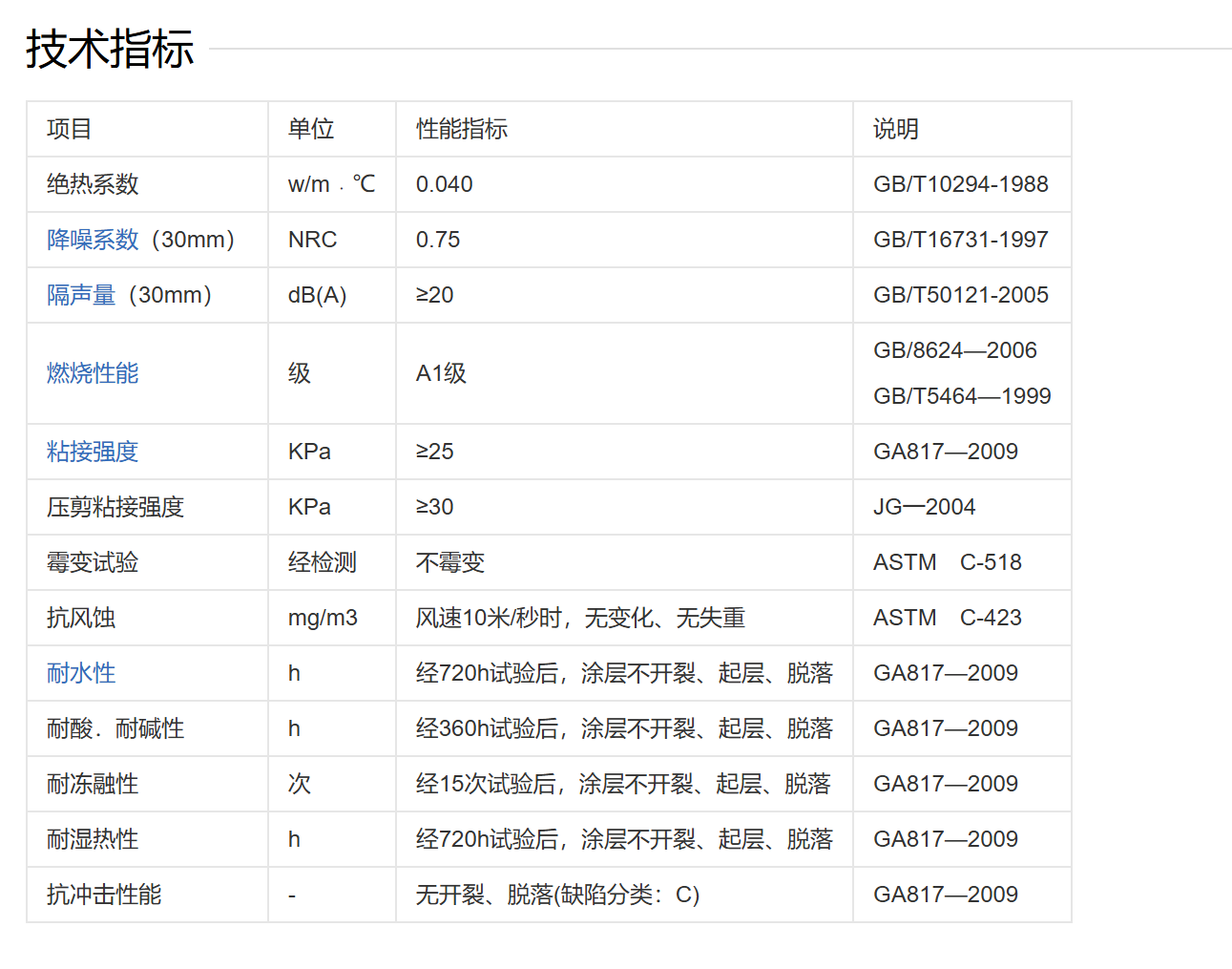Viewport: 1232px width, 969px height.
Task: Open the 降噪系数 link
Action: pos(93,240)
